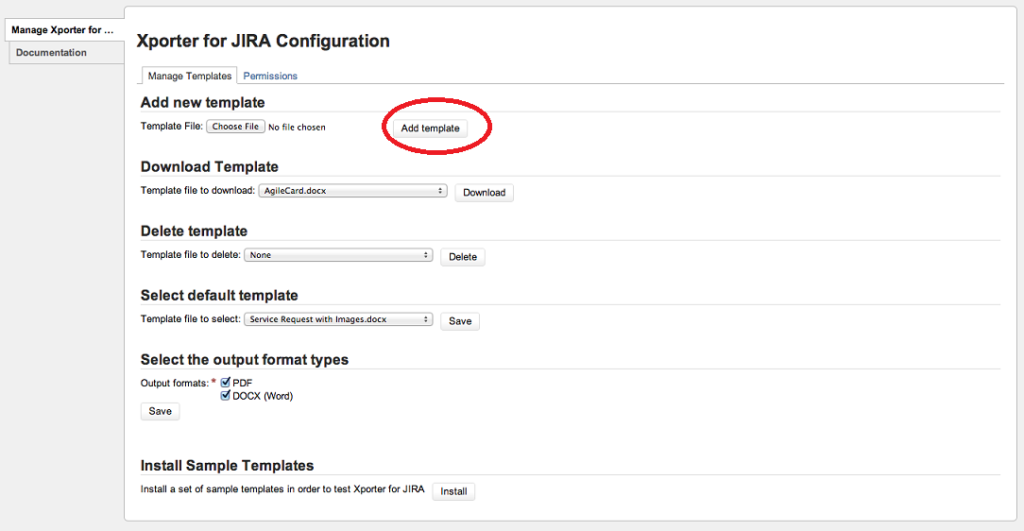Viewport: 1024px width, 531px height.
Task: Click the Download button
Action: (x=484, y=193)
